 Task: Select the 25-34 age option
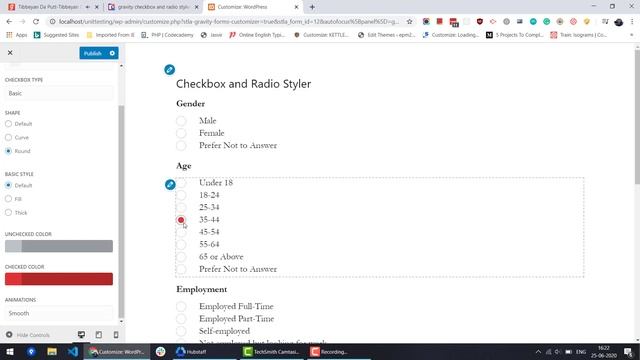click(x=181, y=207)
